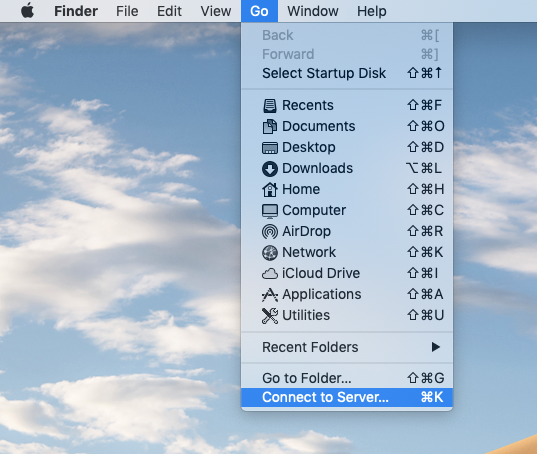
Task: Click the AirDrop radar icon
Action: (270, 231)
